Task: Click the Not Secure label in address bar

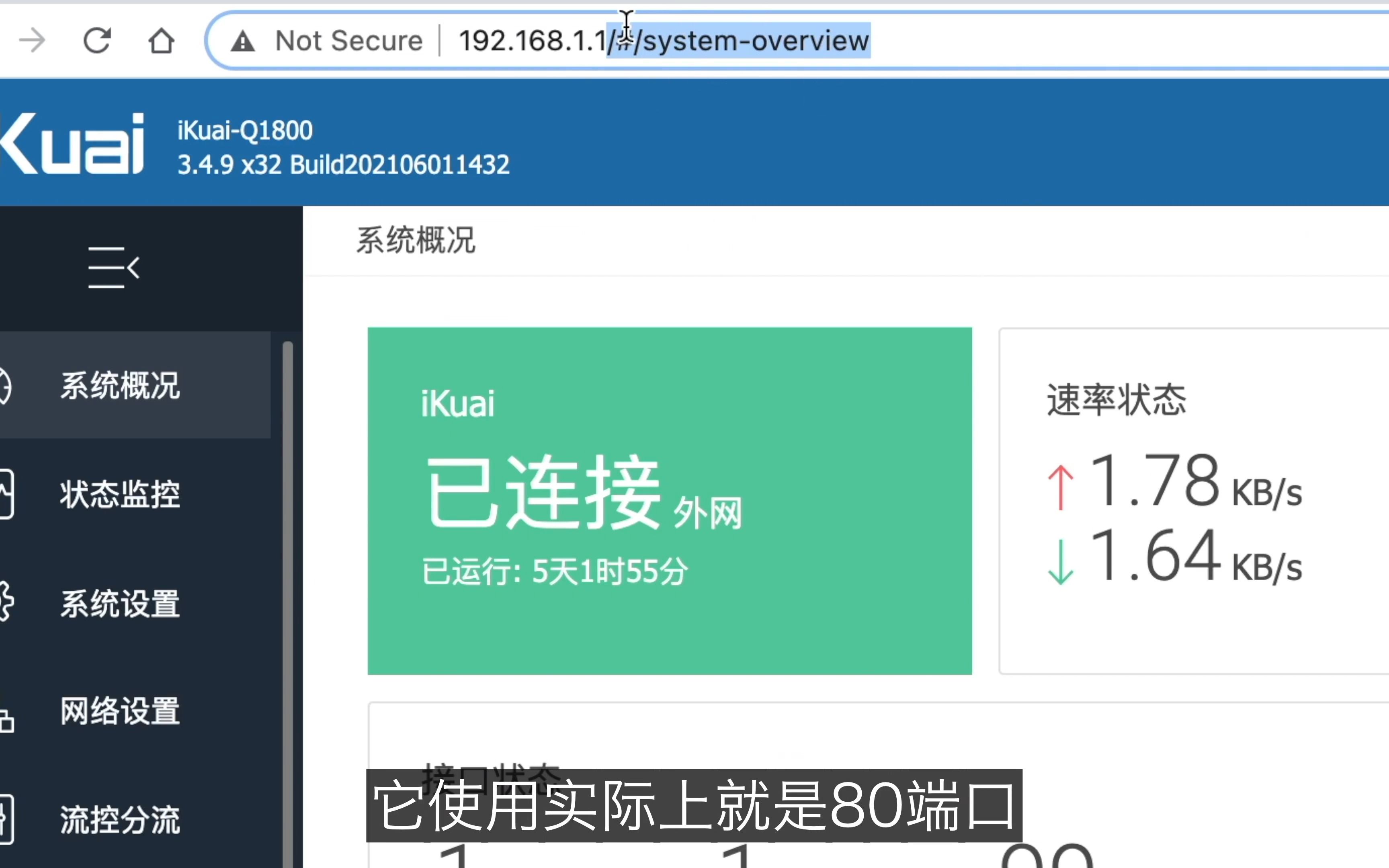Action: (x=349, y=41)
